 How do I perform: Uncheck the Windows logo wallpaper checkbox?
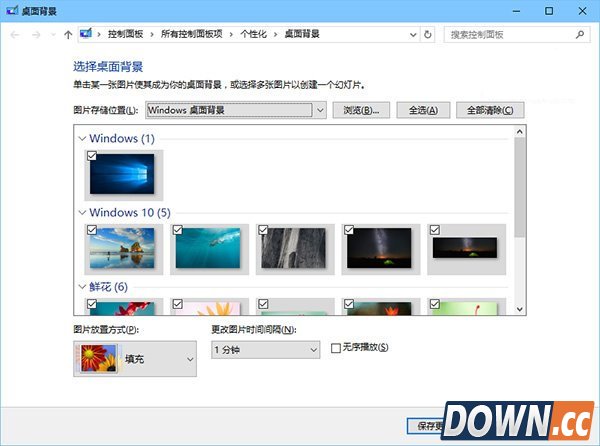pos(92,156)
